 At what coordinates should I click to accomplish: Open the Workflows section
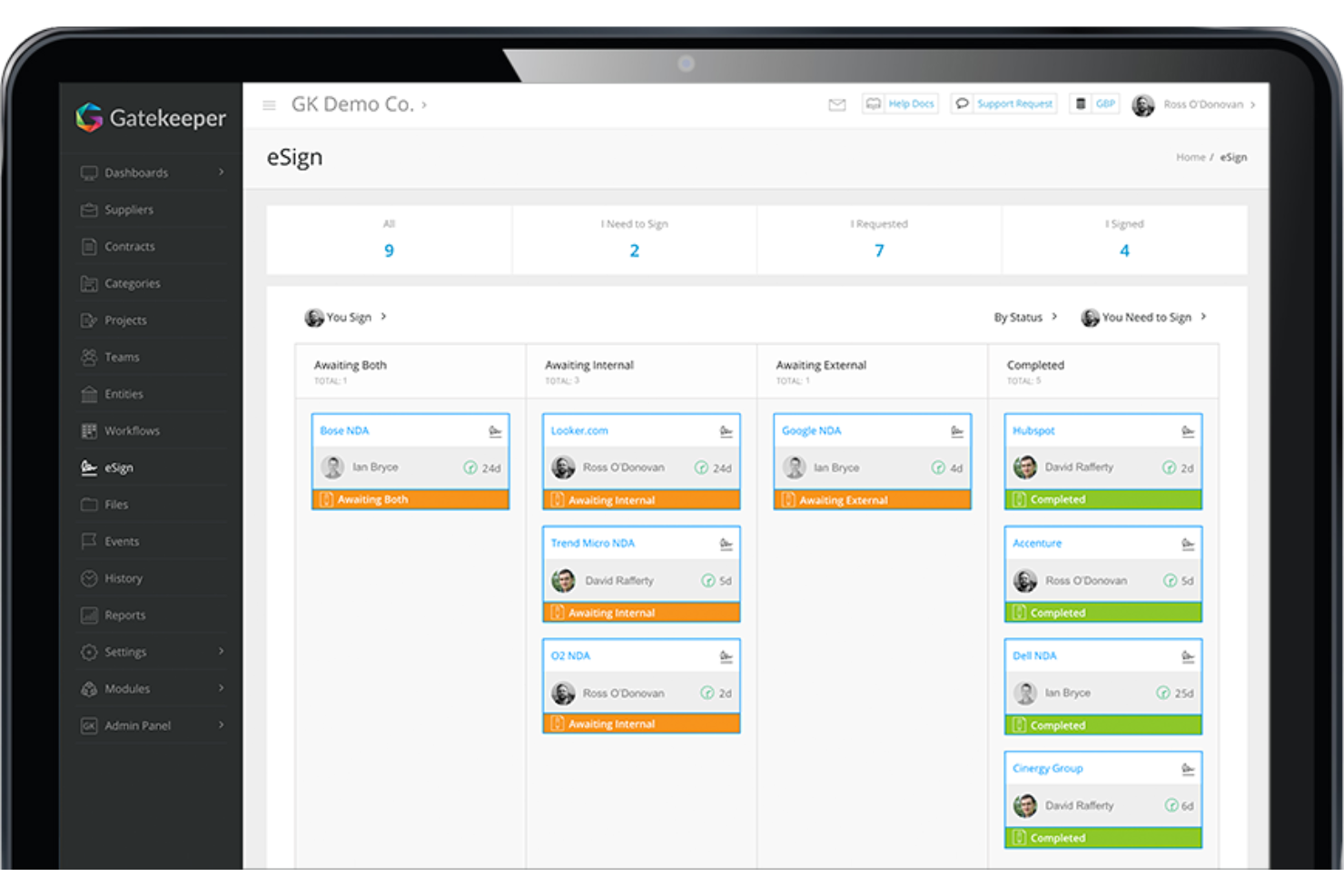133,430
